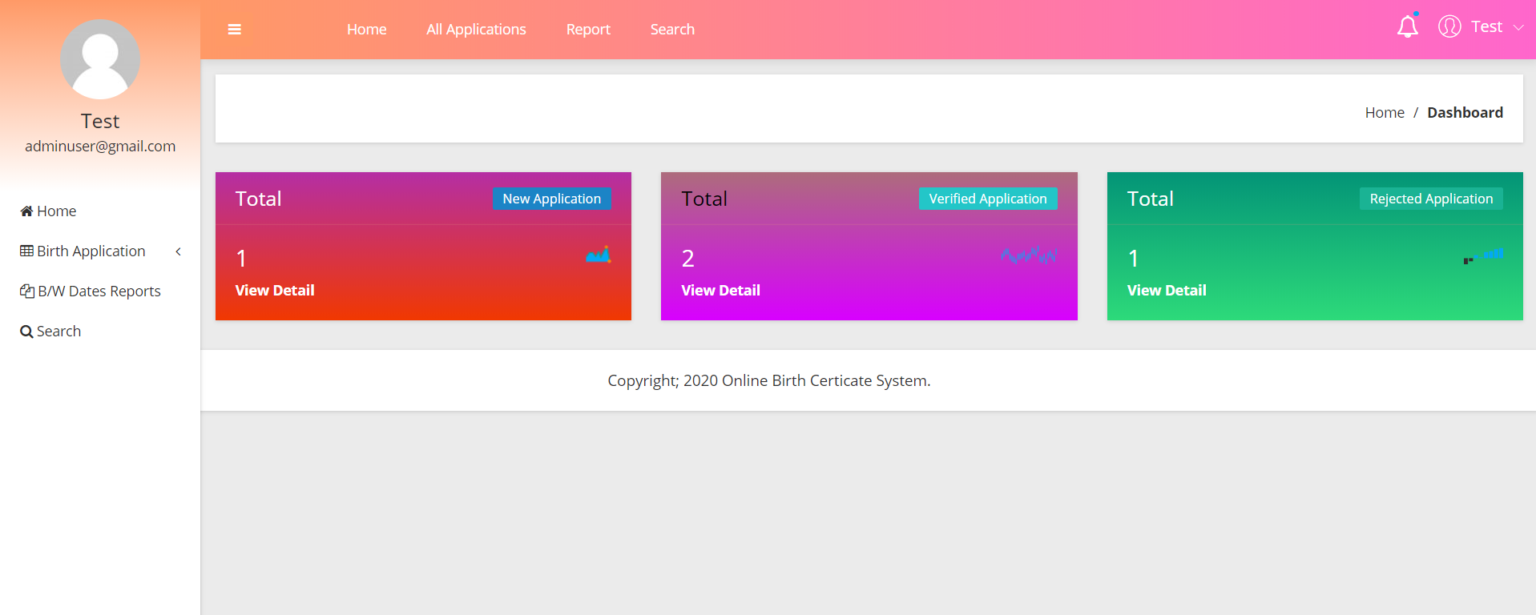
Task: Click count 2 on Verified Application card
Action: point(688,259)
